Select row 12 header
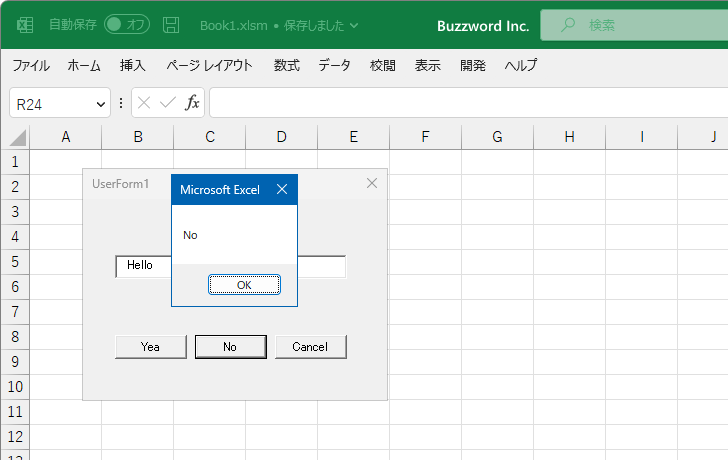Image resolution: width=728 pixels, height=460 pixels. point(15,436)
